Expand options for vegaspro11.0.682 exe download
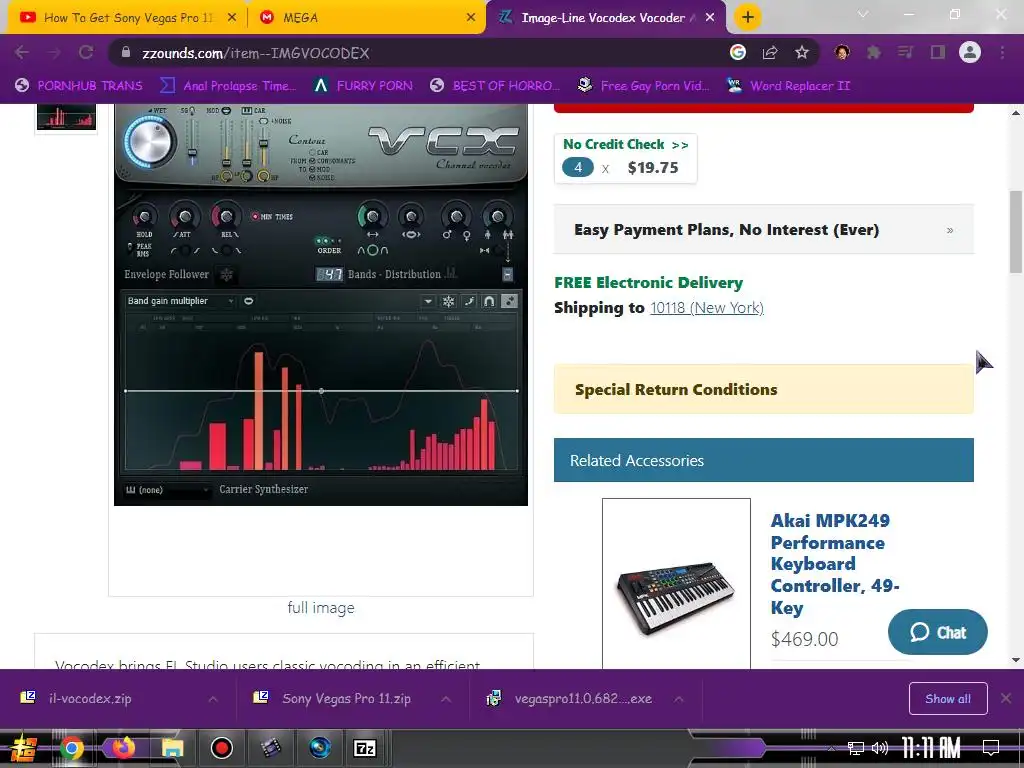Image resolution: width=1024 pixels, height=768 pixels. point(679,699)
